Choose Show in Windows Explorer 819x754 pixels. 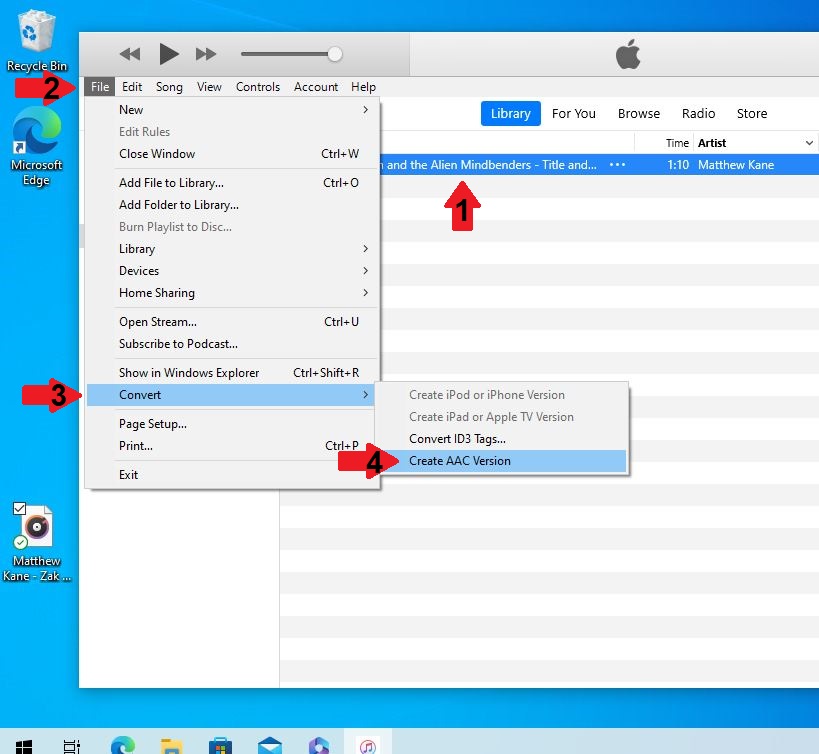(232, 373)
